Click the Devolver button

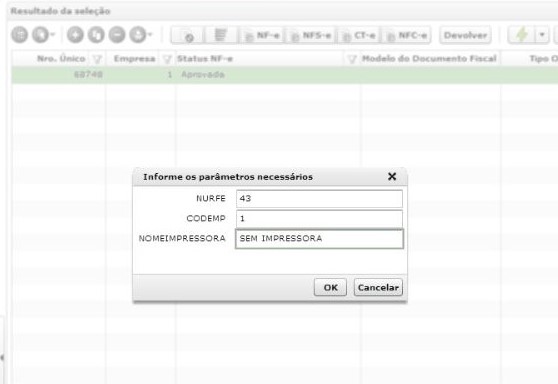pyautogui.click(x=465, y=35)
